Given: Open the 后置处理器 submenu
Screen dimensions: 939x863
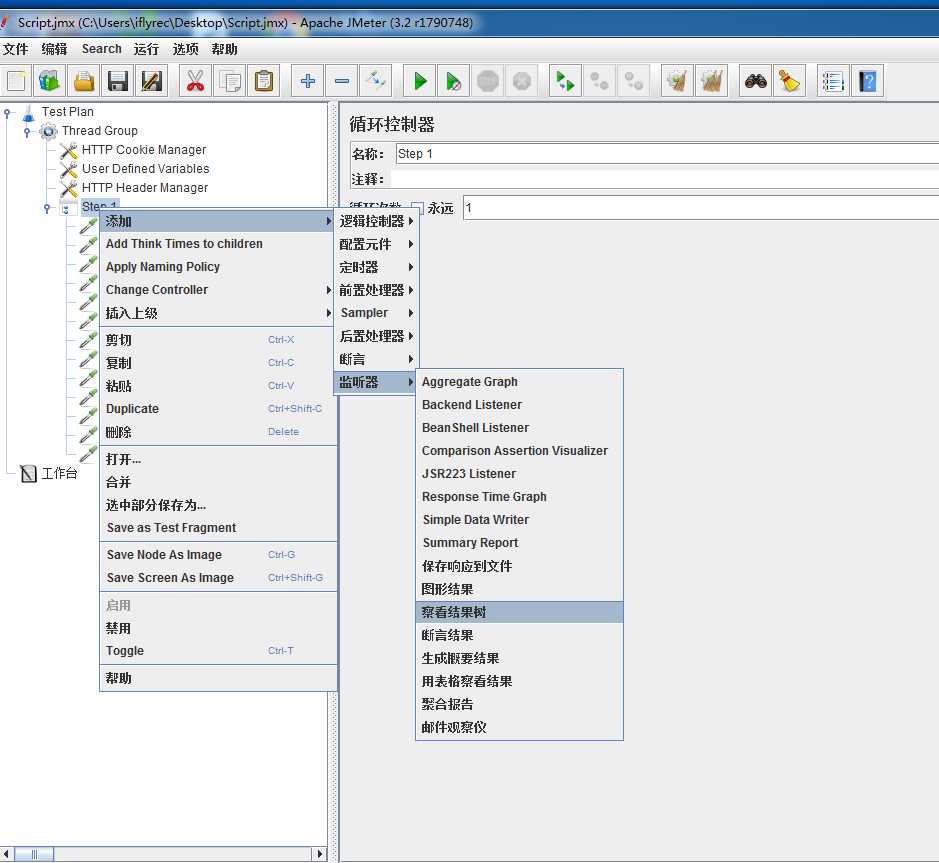Looking at the screenshot, I should coord(376,336).
